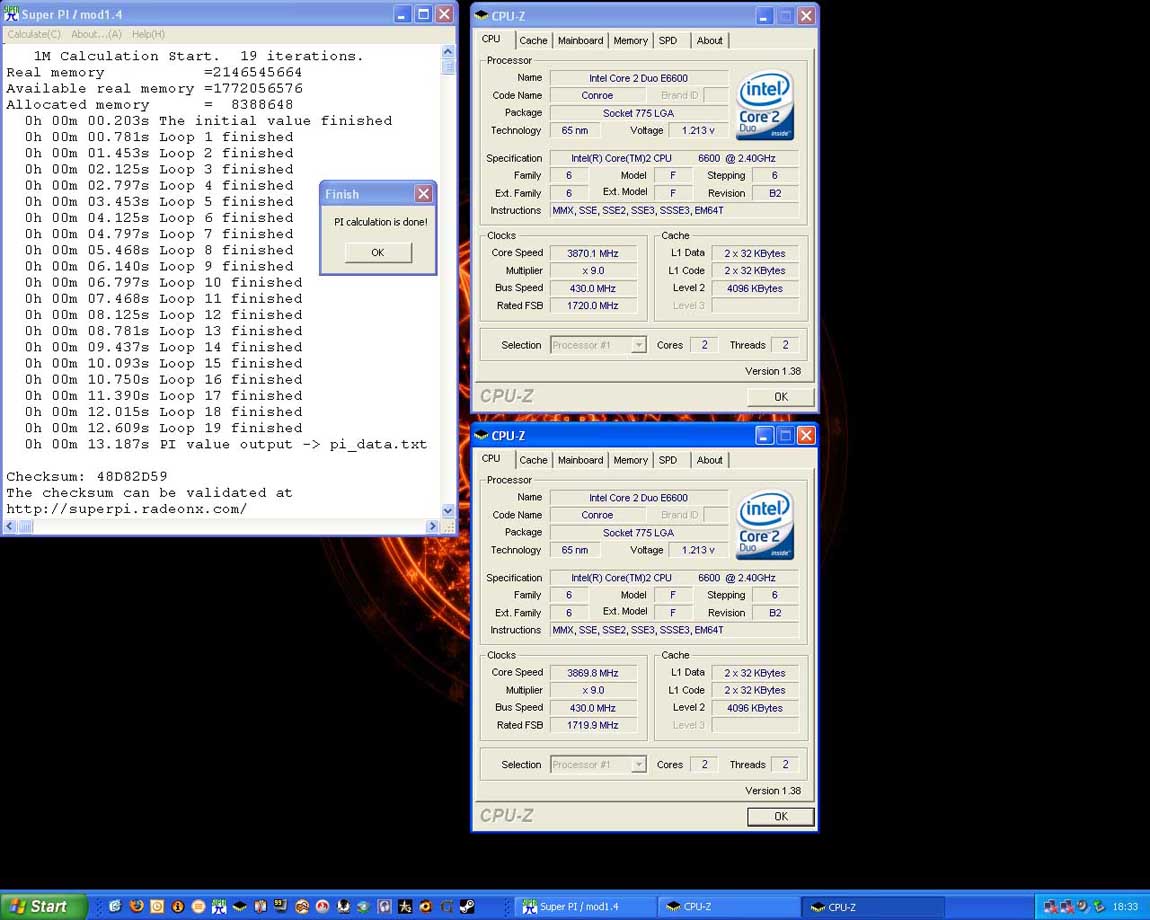
Task: Open Memory tab in the 3870.1 MHz CPU-Z window
Action: coord(631,41)
